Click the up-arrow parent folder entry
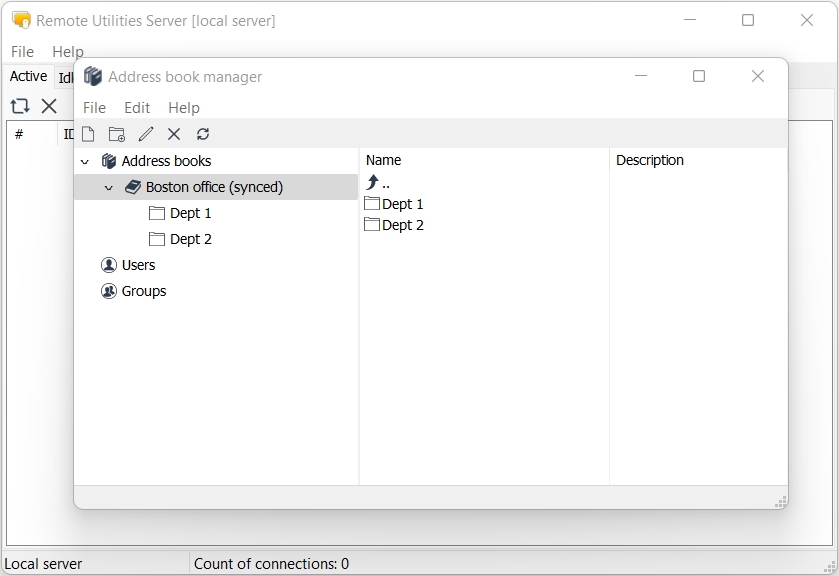This screenshot has width=839, height=576. coord(378,183)
